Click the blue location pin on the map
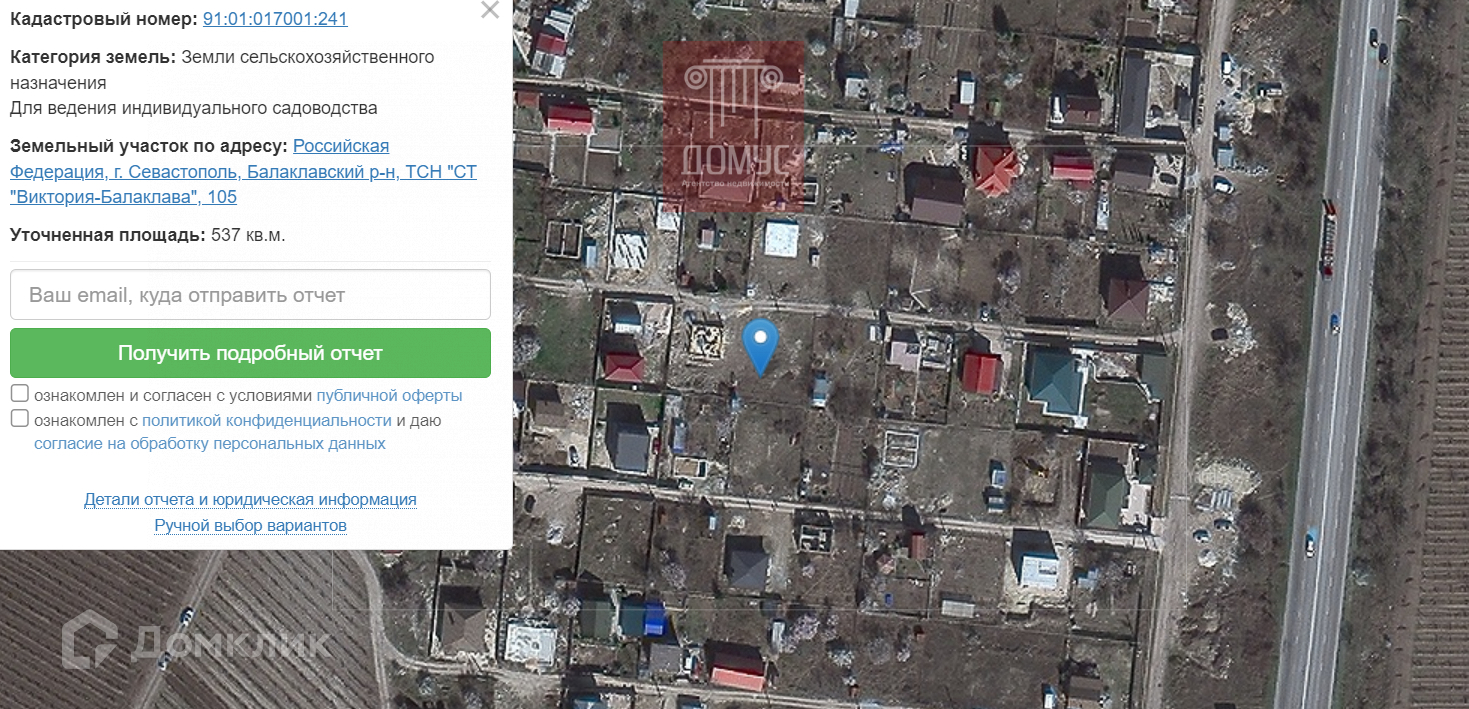Viewport: 1469px width, 709px height. (761, 346)
